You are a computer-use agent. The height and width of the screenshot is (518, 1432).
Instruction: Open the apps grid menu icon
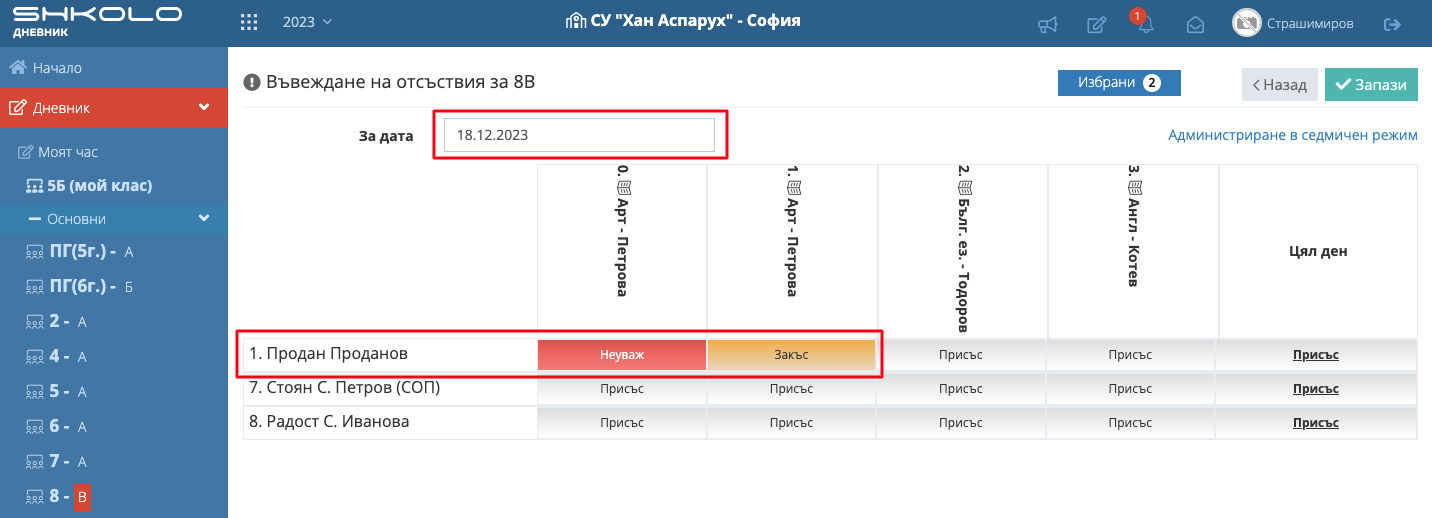coord(250,22)
